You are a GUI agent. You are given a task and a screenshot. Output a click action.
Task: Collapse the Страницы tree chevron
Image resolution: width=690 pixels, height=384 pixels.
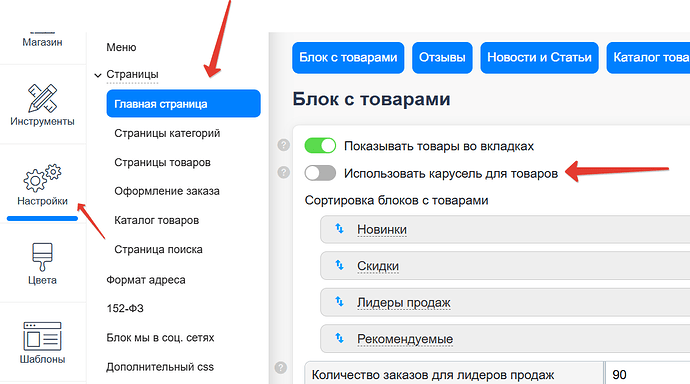point(98,75)
